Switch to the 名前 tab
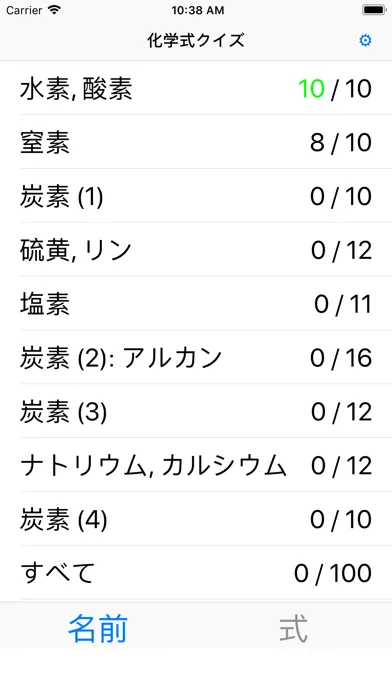This screenshot has width=392, height=696. pyautogui.click(x=98, y=629)
